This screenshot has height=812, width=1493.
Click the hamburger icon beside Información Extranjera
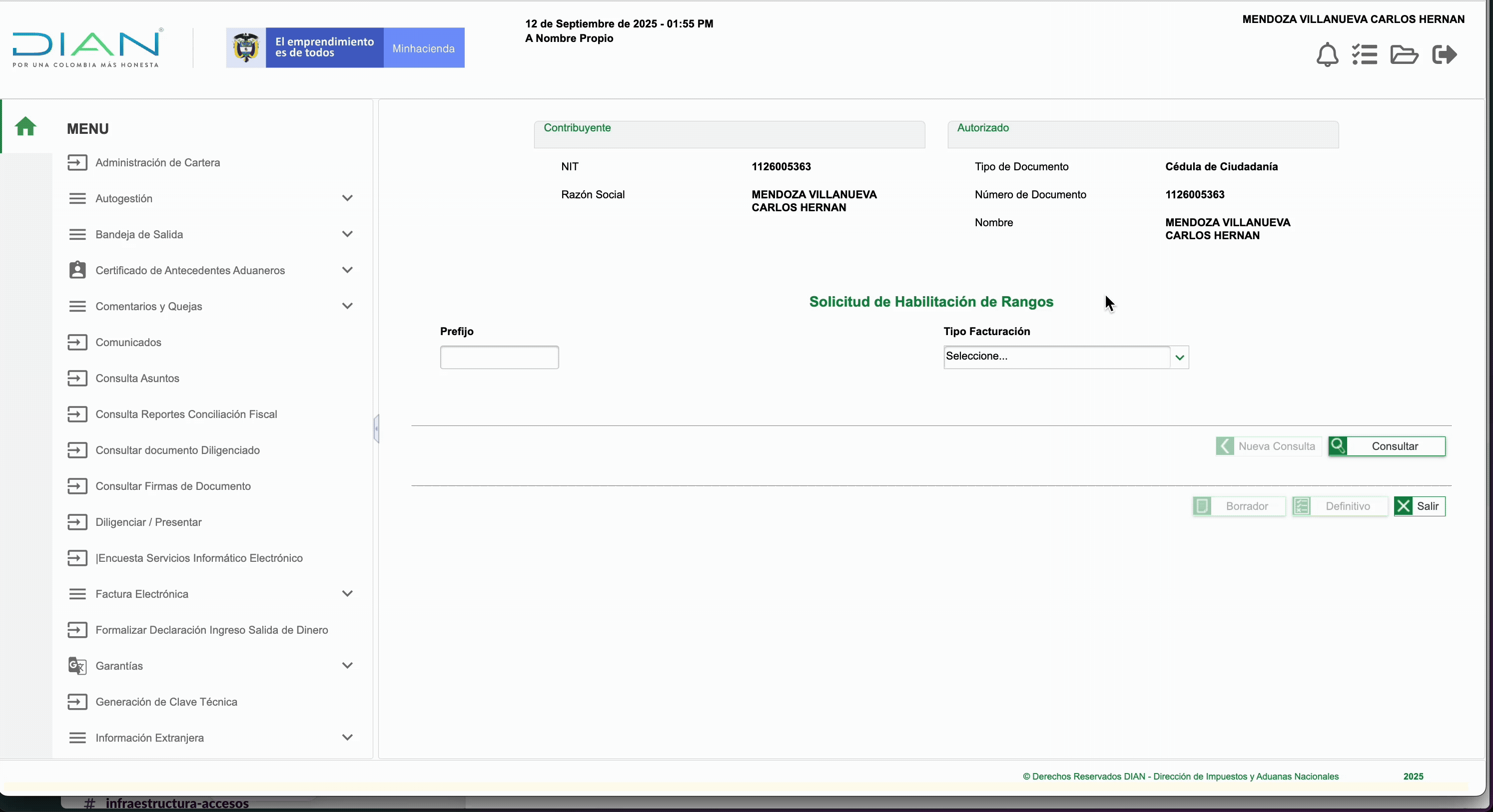[x=77, y=738]
